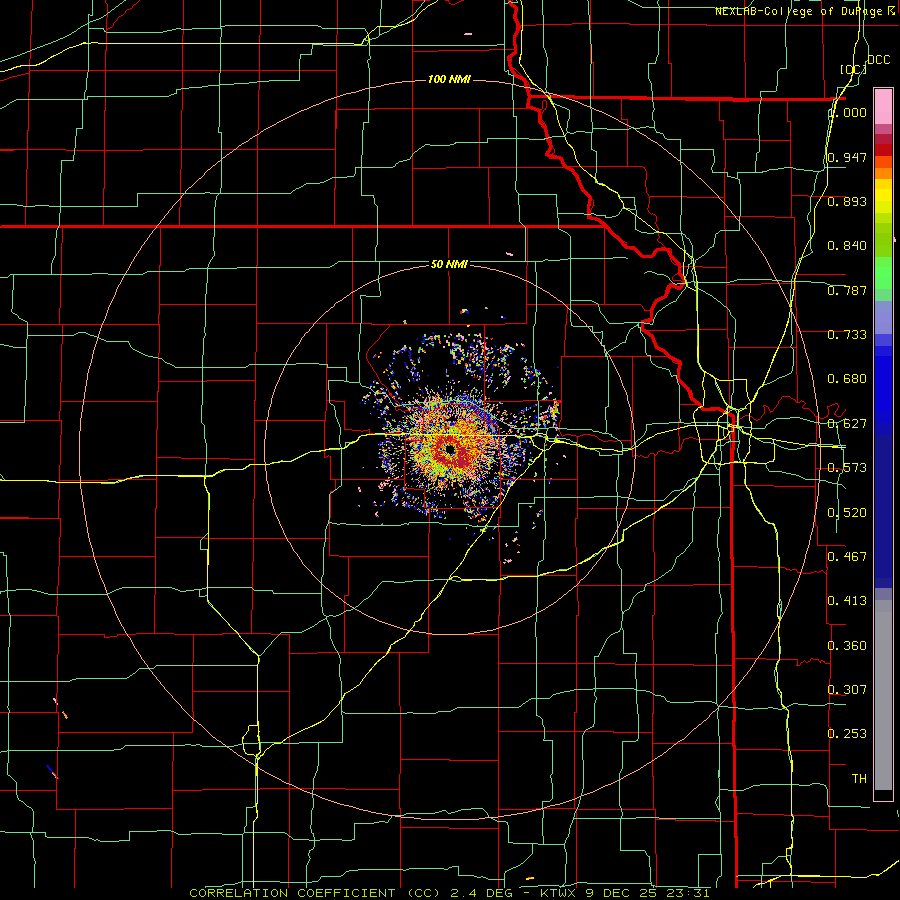This screenshot has height=900, width=900.
Task: Click the 0.413 scale value
Action: (x=847, y=601)
